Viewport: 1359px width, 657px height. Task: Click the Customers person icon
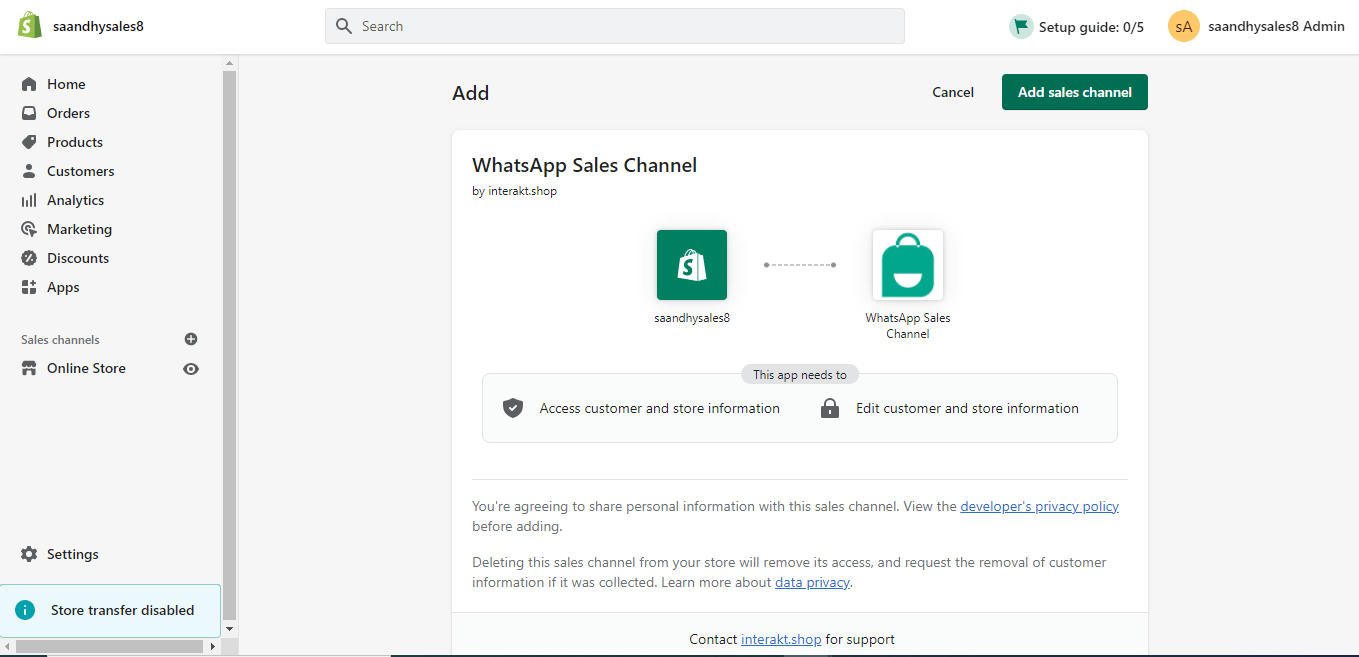click(x=29, y=171)
